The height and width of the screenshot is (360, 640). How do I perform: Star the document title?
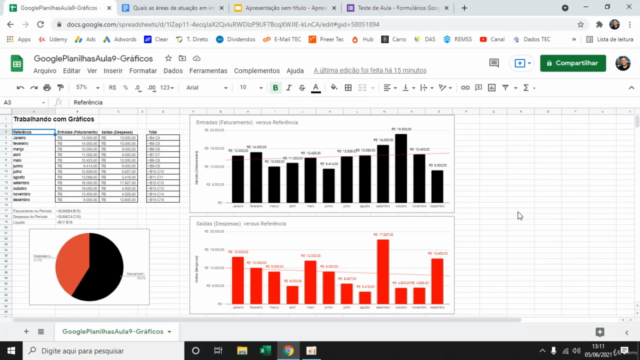[x=168, y=58]
